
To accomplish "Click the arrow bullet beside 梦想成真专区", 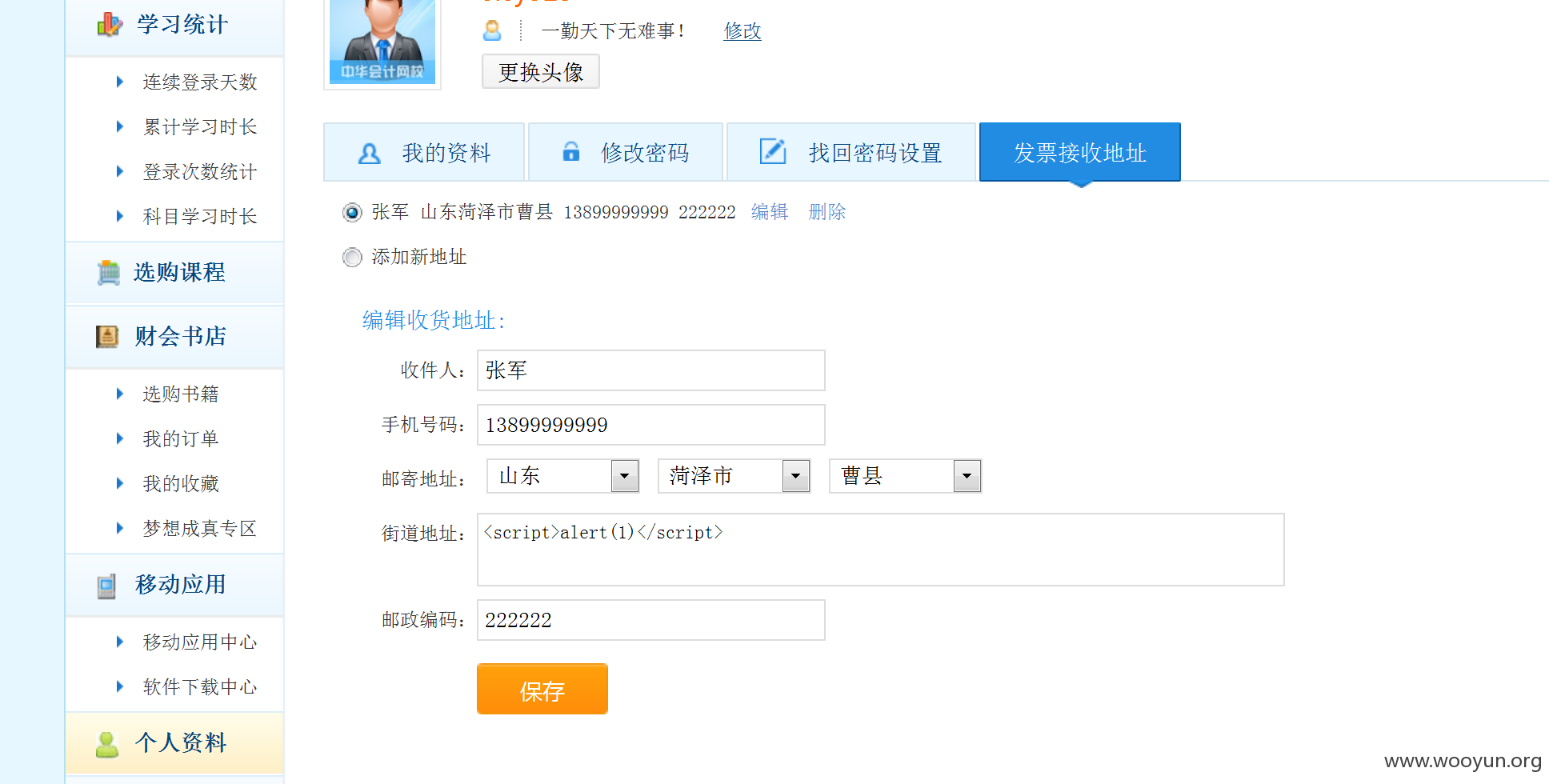I will 119,528.
